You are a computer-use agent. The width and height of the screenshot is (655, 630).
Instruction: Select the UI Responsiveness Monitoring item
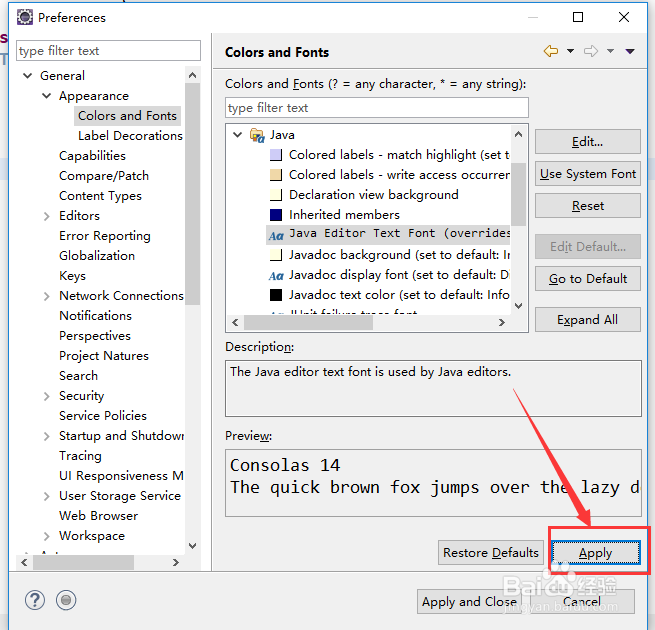coord(121,476)
